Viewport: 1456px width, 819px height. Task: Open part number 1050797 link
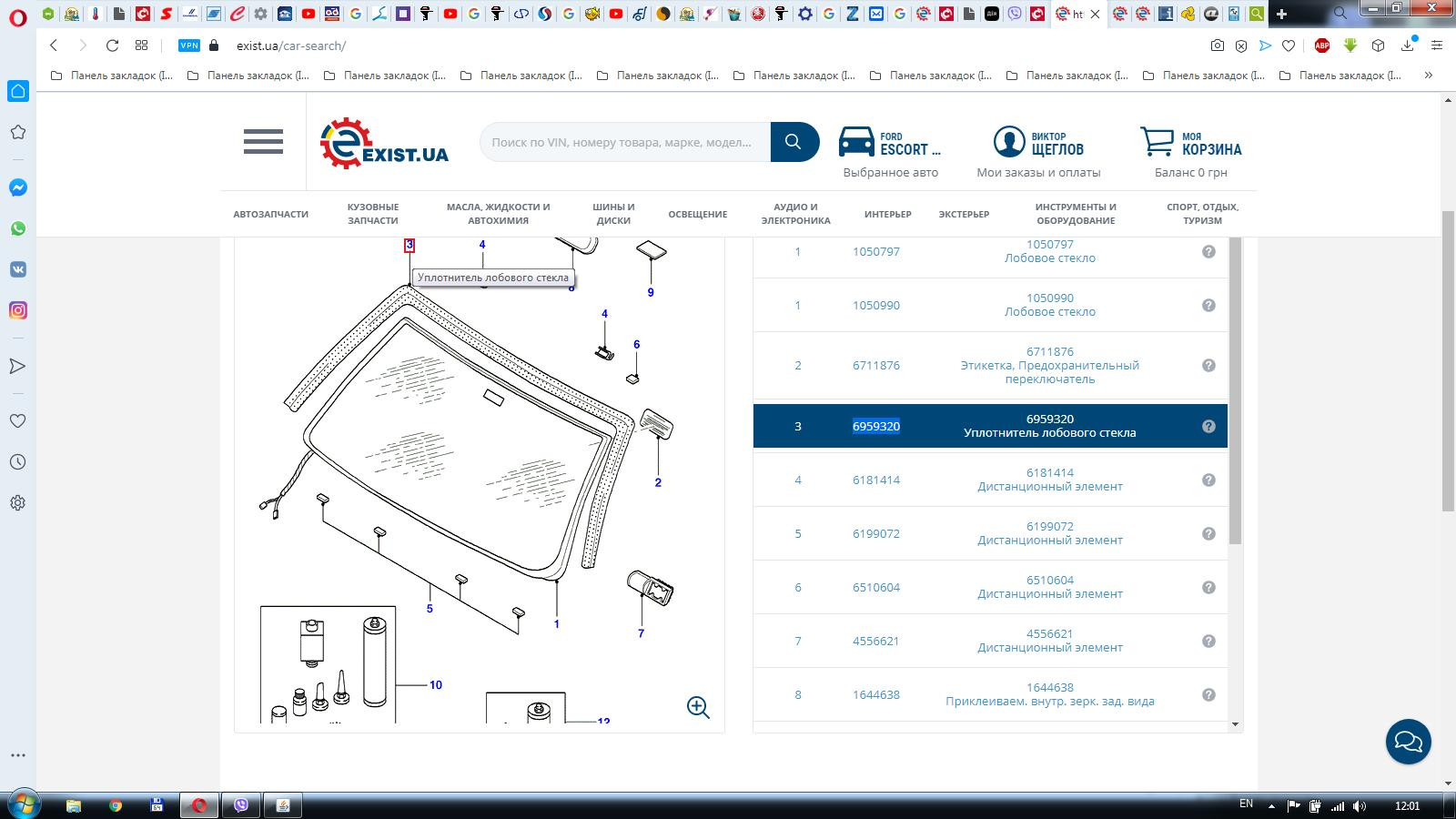[x=875, y=252]
